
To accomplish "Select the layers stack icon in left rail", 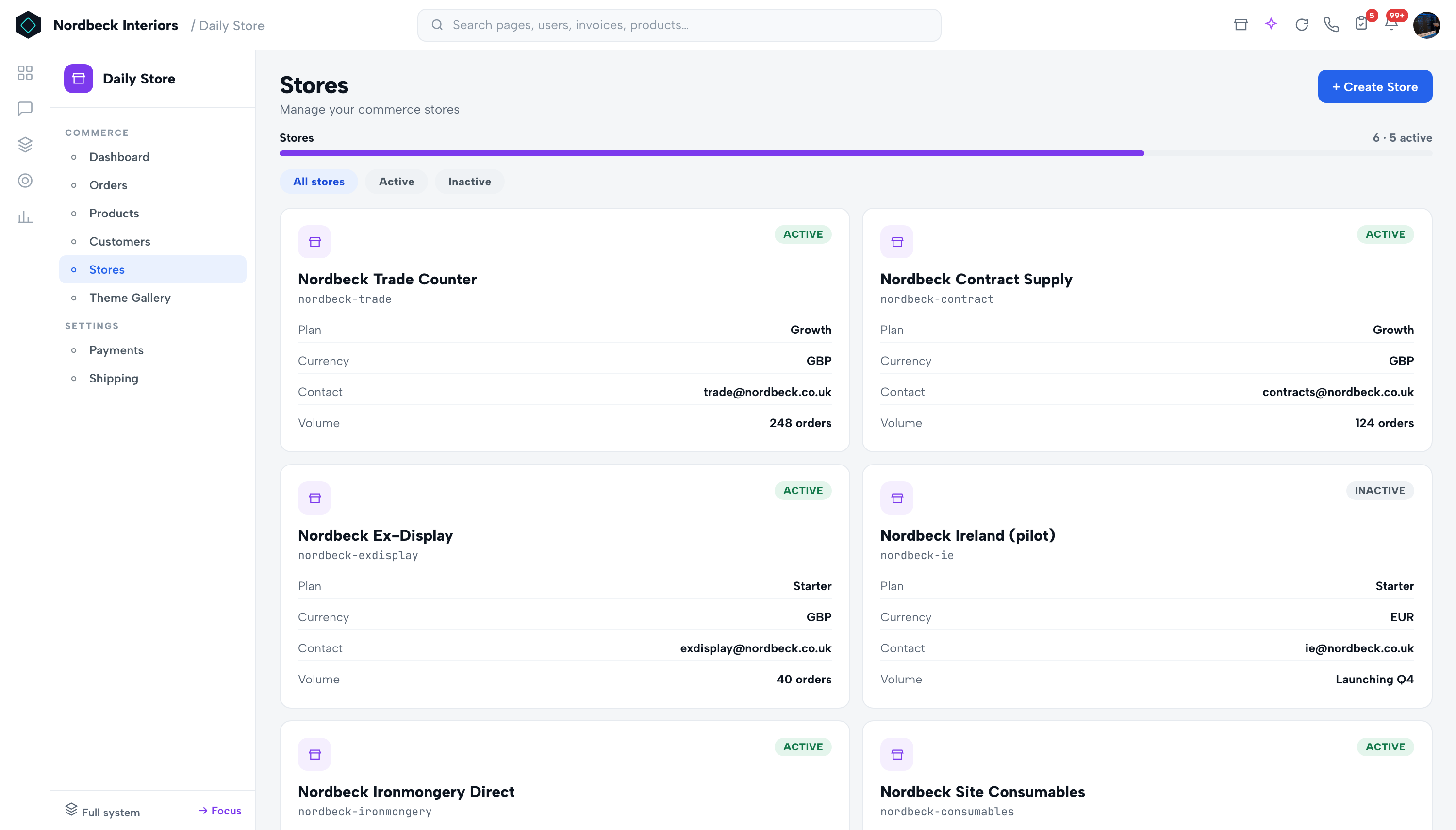I will point(25,145).
